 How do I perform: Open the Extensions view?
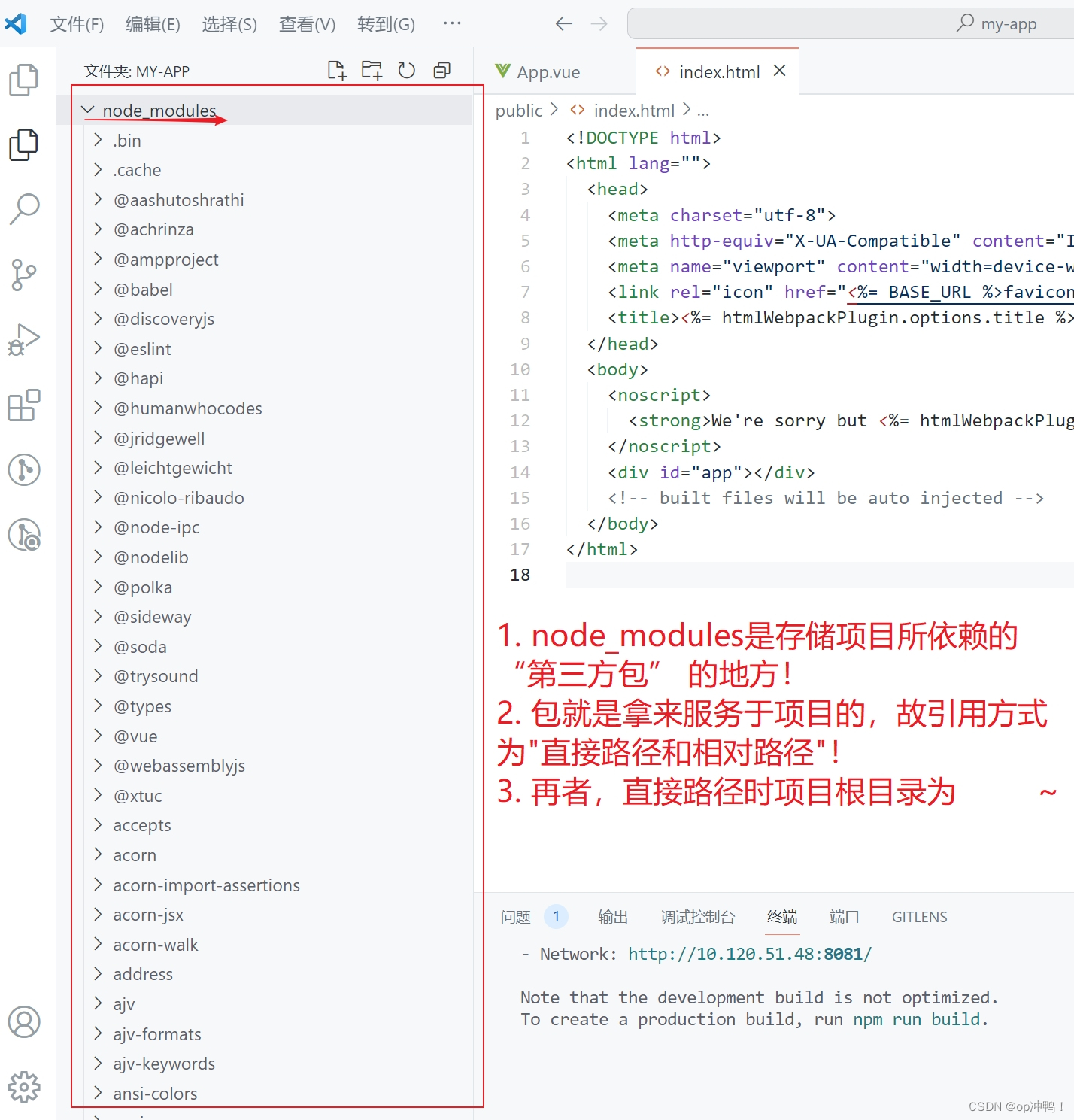pyautogui.click(x=25, y=405)
